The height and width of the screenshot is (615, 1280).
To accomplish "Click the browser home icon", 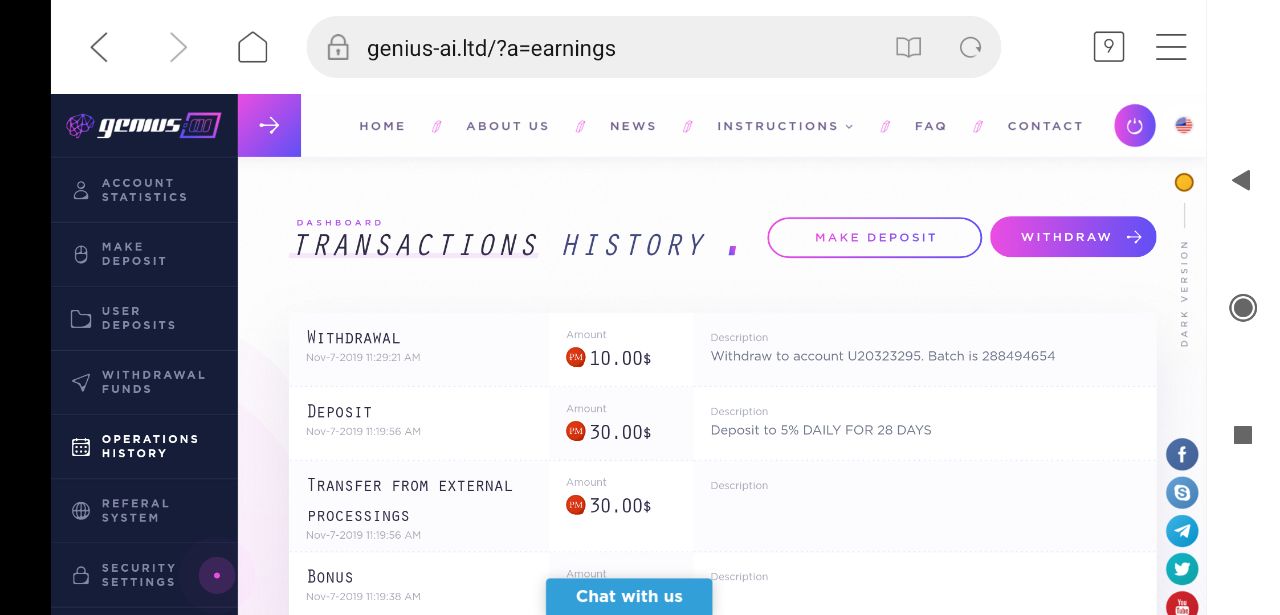I will click(x=252, y=47).
